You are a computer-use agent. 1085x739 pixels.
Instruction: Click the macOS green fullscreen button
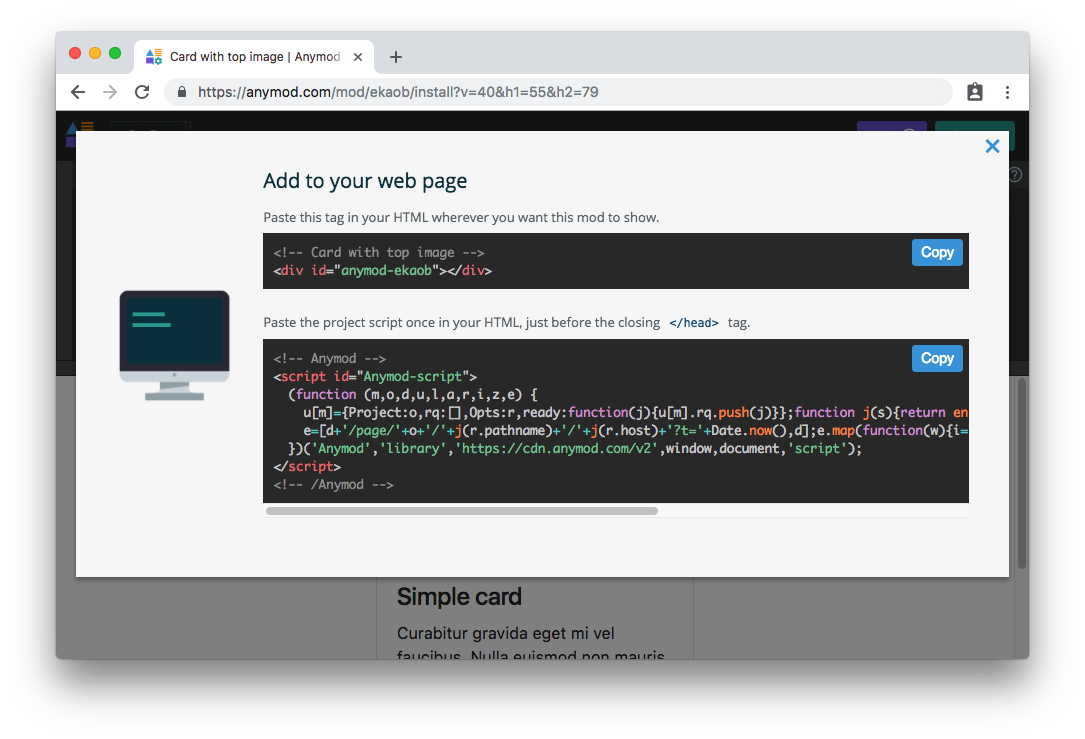coord(115,53)
